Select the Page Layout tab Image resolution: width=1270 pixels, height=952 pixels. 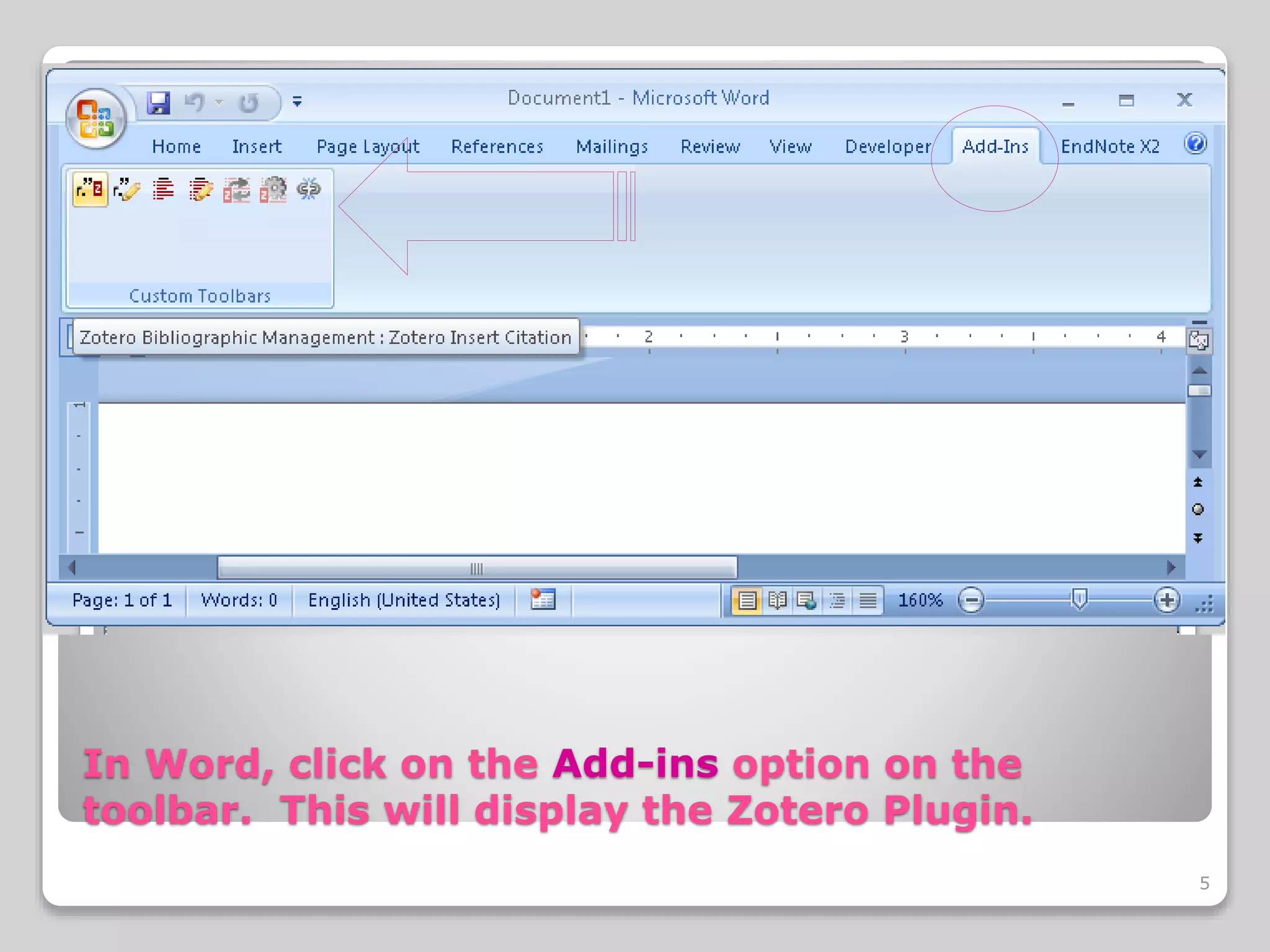click(368, 146)
